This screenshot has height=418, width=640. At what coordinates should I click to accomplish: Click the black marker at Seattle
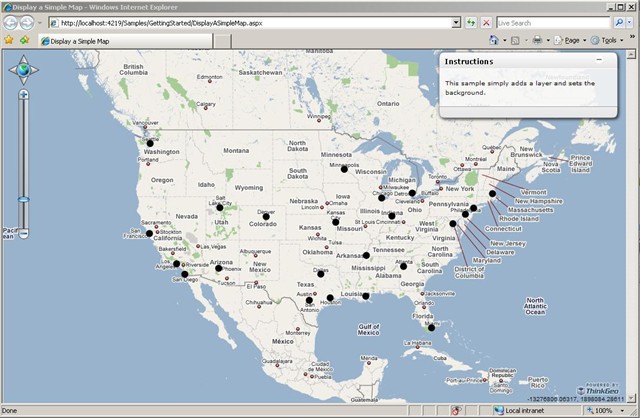click(150, 144)
